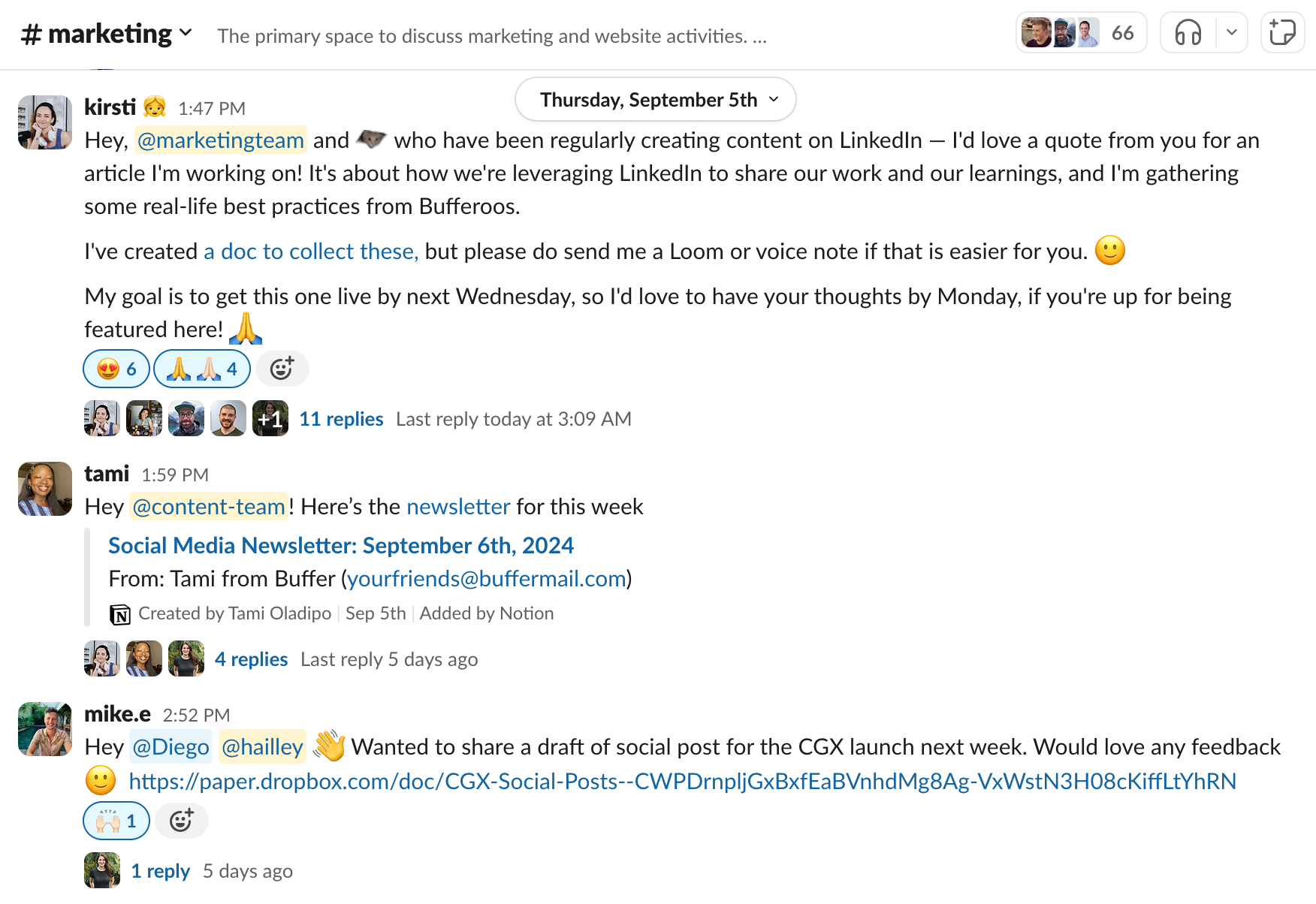
Task: Open the Social Media Newsletter September 6th link
Action: pyautogui.click(x=341, y=545)
